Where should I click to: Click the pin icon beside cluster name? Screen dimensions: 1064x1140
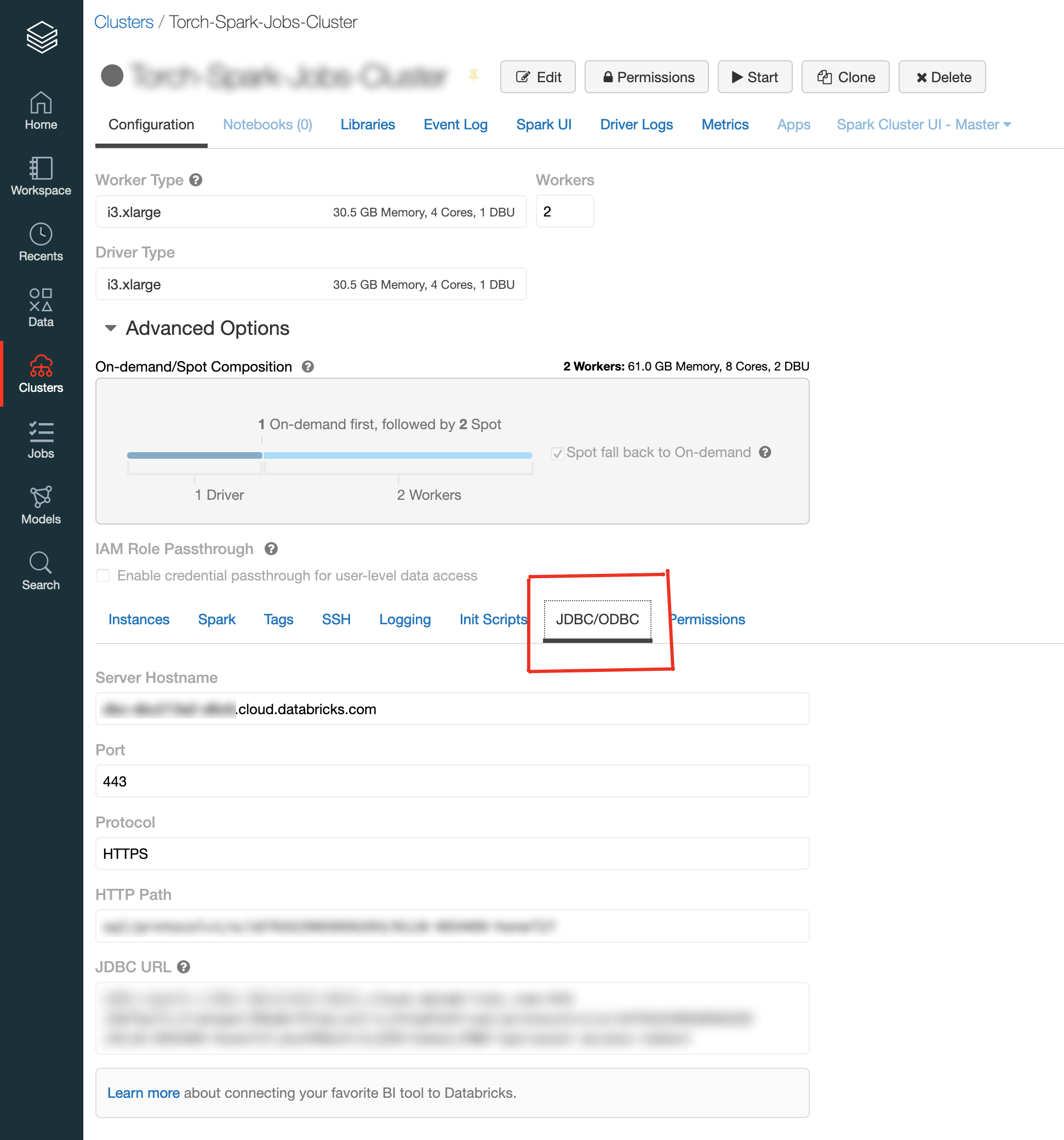(473, 76)
